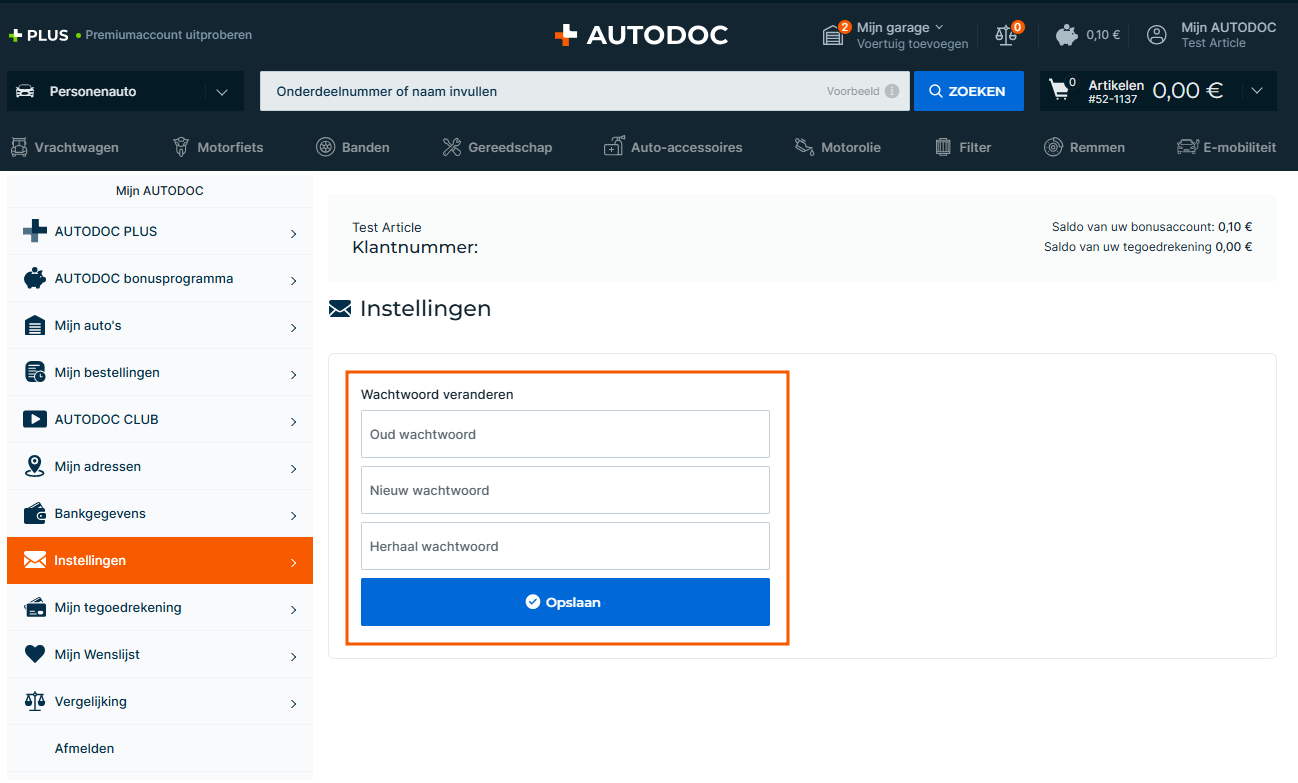This screenshot has width=1298, height=783.
Task: Click the Opslaan save button
Action: click(x=565, y=602)
